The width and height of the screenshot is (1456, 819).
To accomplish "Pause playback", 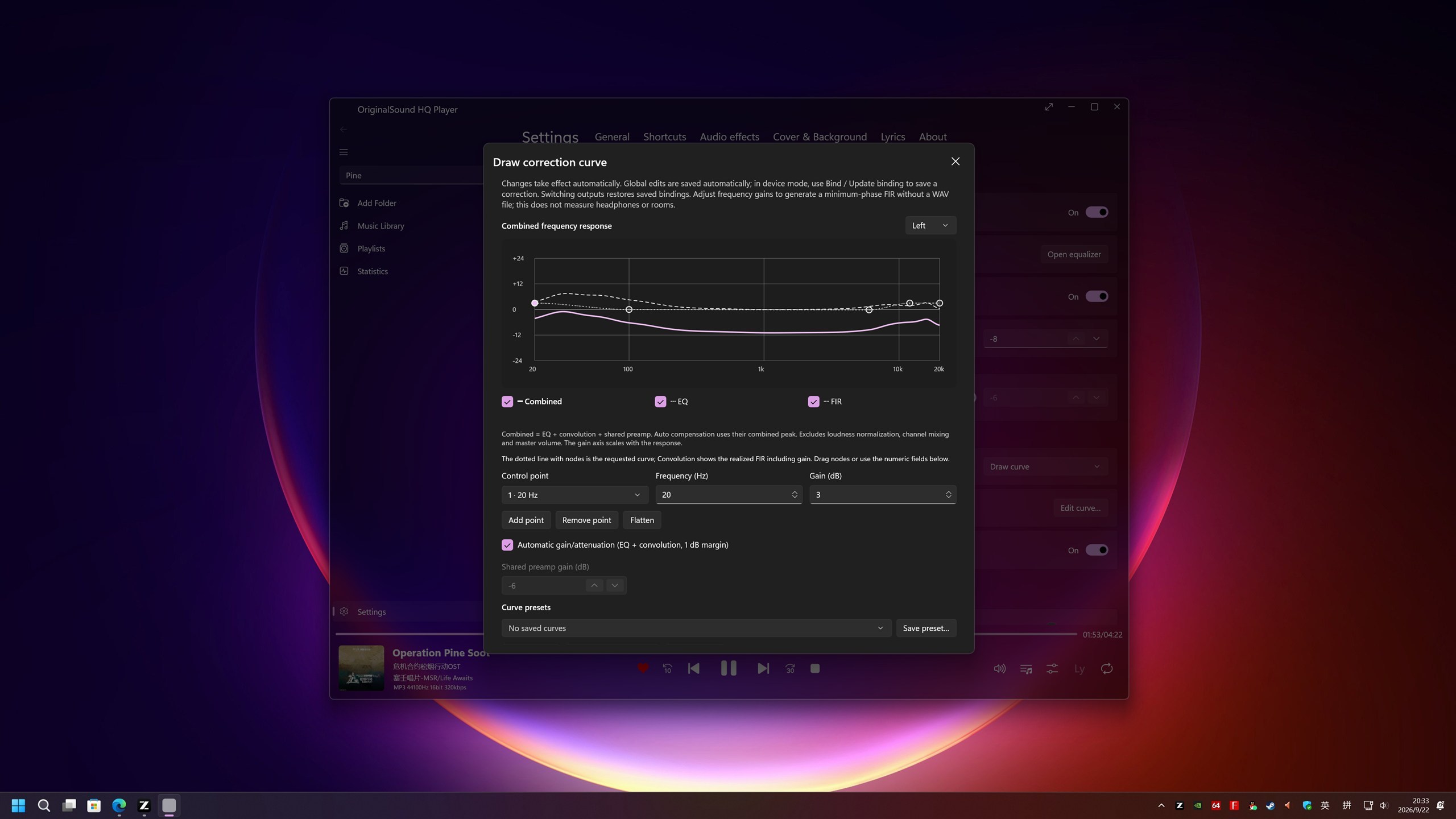I will point(729,668).
